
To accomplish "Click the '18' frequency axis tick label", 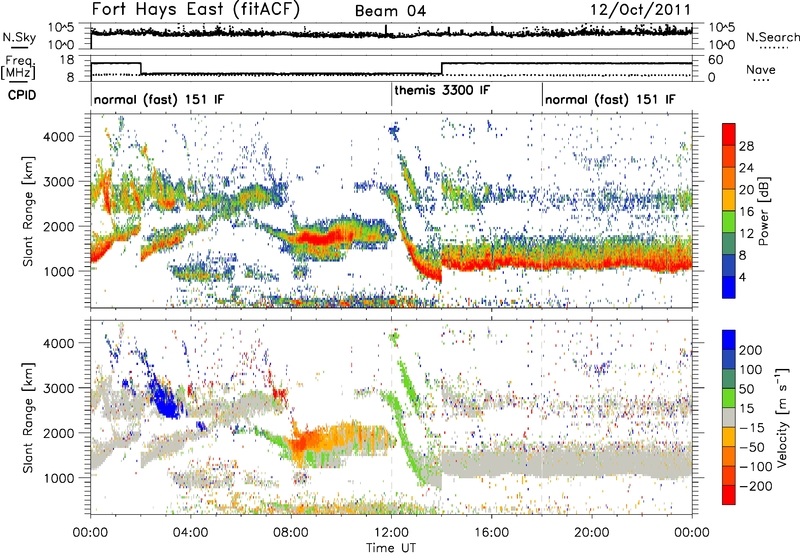I will click(67, 60).
